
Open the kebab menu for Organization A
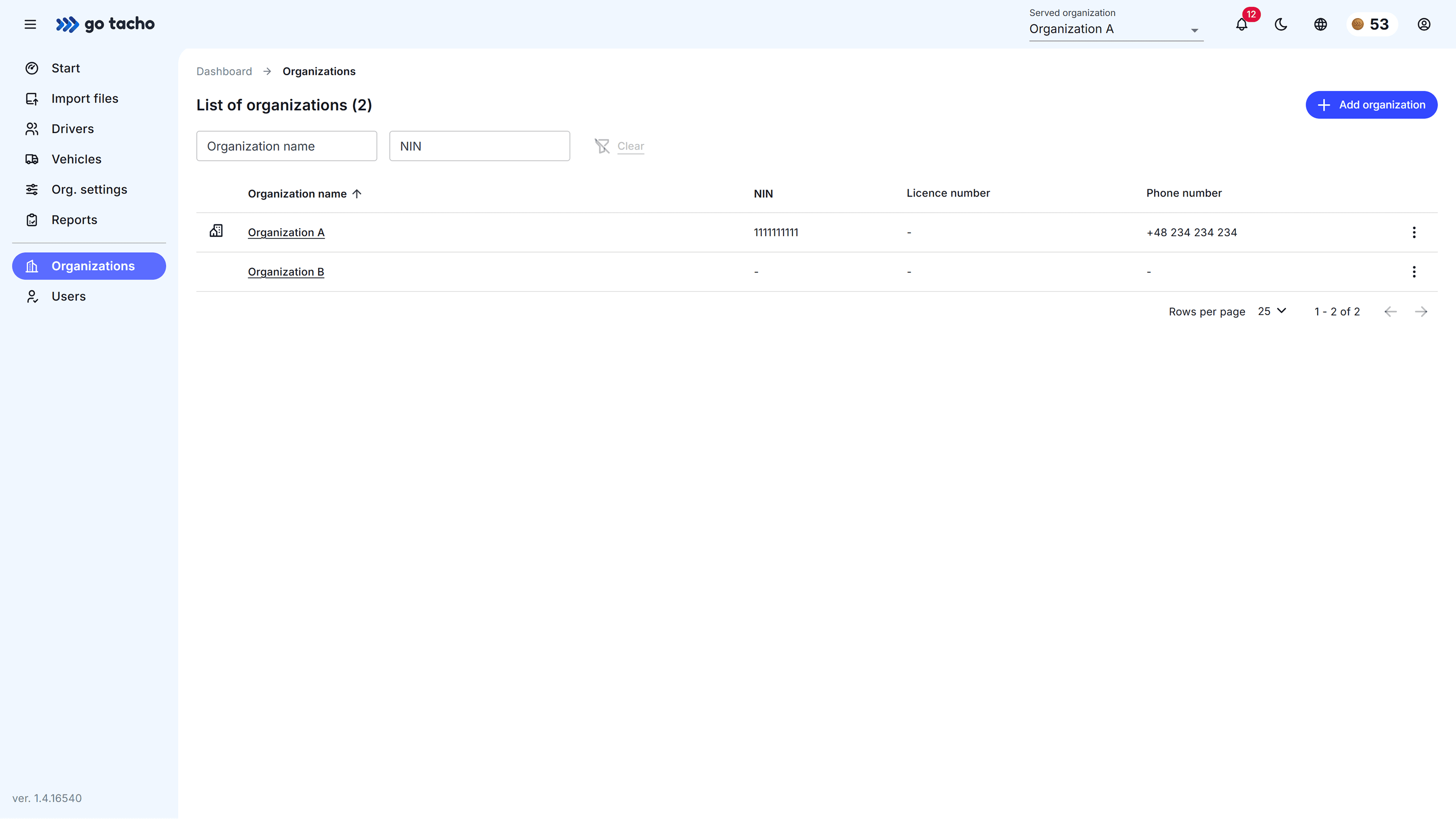[x=1415, y=232]
